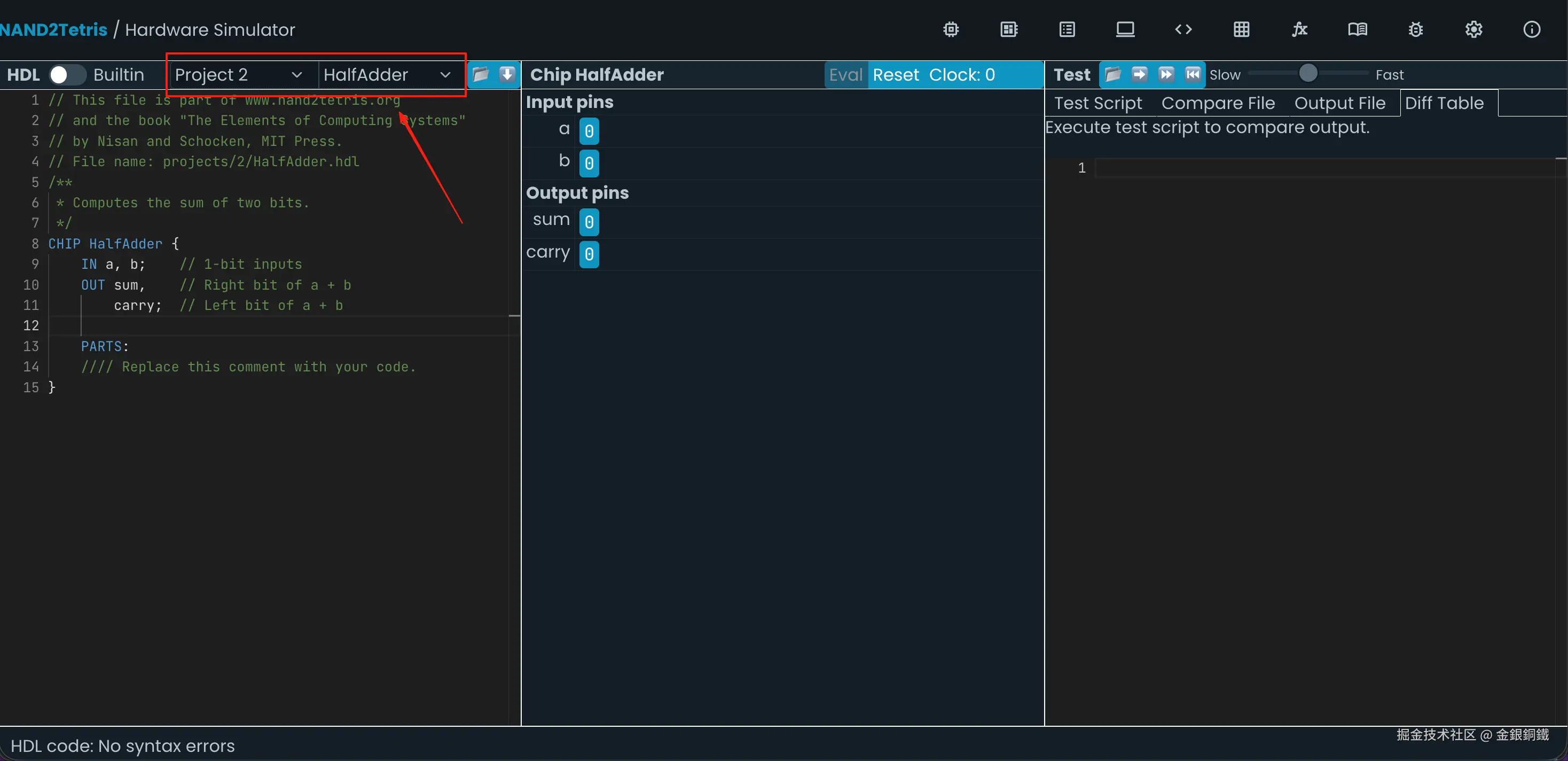The width and height of the screenshot is (1568, 761).
Task: Switch to the Test Script tab
Action: click(x=1098, y=103)
